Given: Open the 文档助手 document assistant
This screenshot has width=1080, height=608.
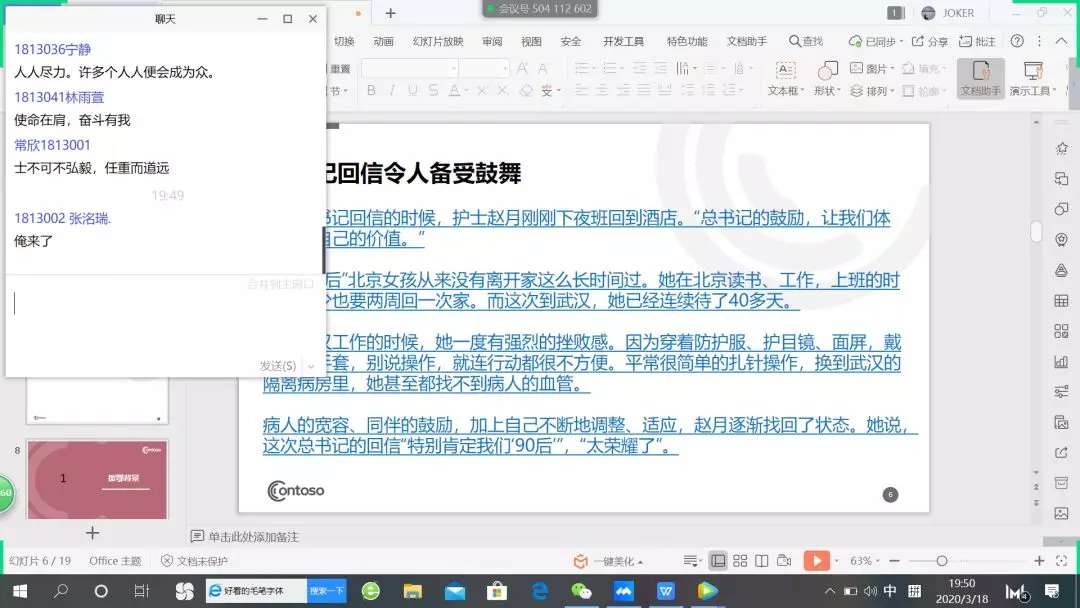Looking at the screenshot, I should 980,77.
